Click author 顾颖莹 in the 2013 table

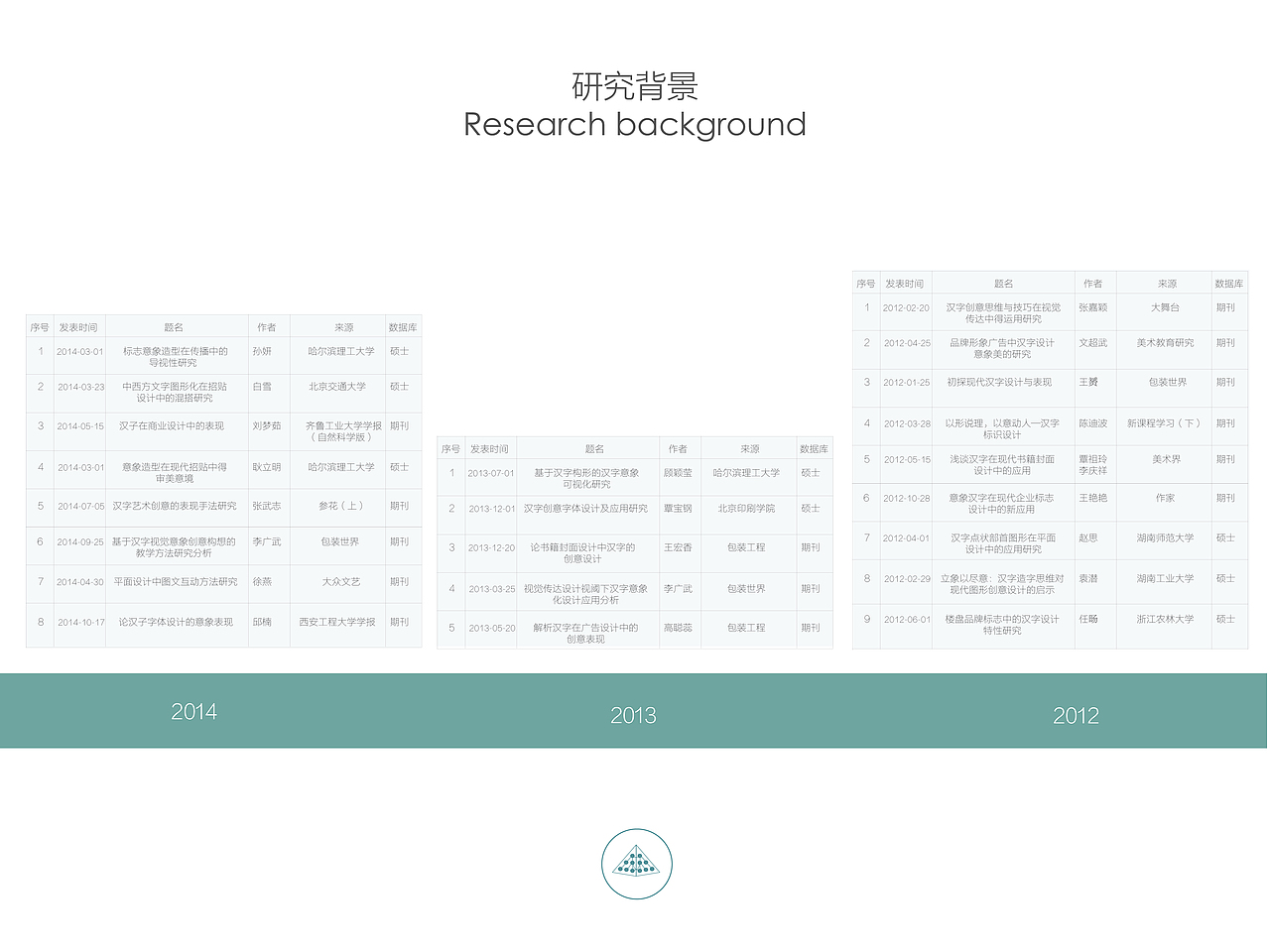click(x=679, y=474)
